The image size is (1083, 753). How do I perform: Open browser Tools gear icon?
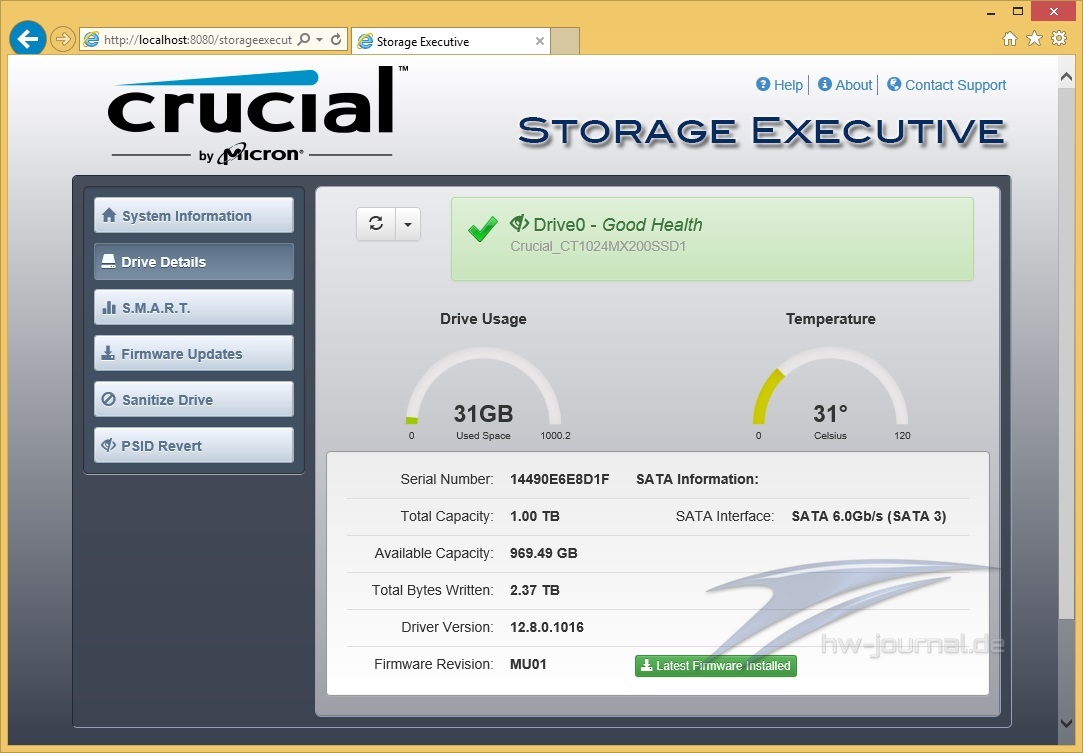[1059, 39]
